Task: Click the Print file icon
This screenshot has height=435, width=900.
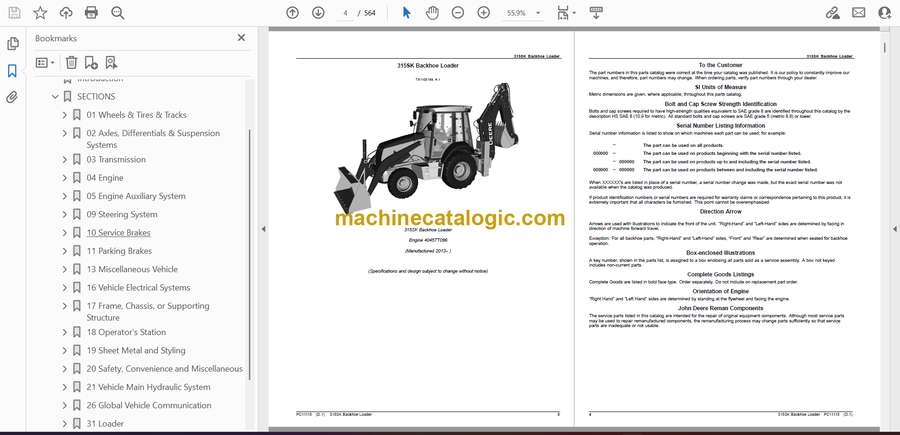Action: point(92,13)
